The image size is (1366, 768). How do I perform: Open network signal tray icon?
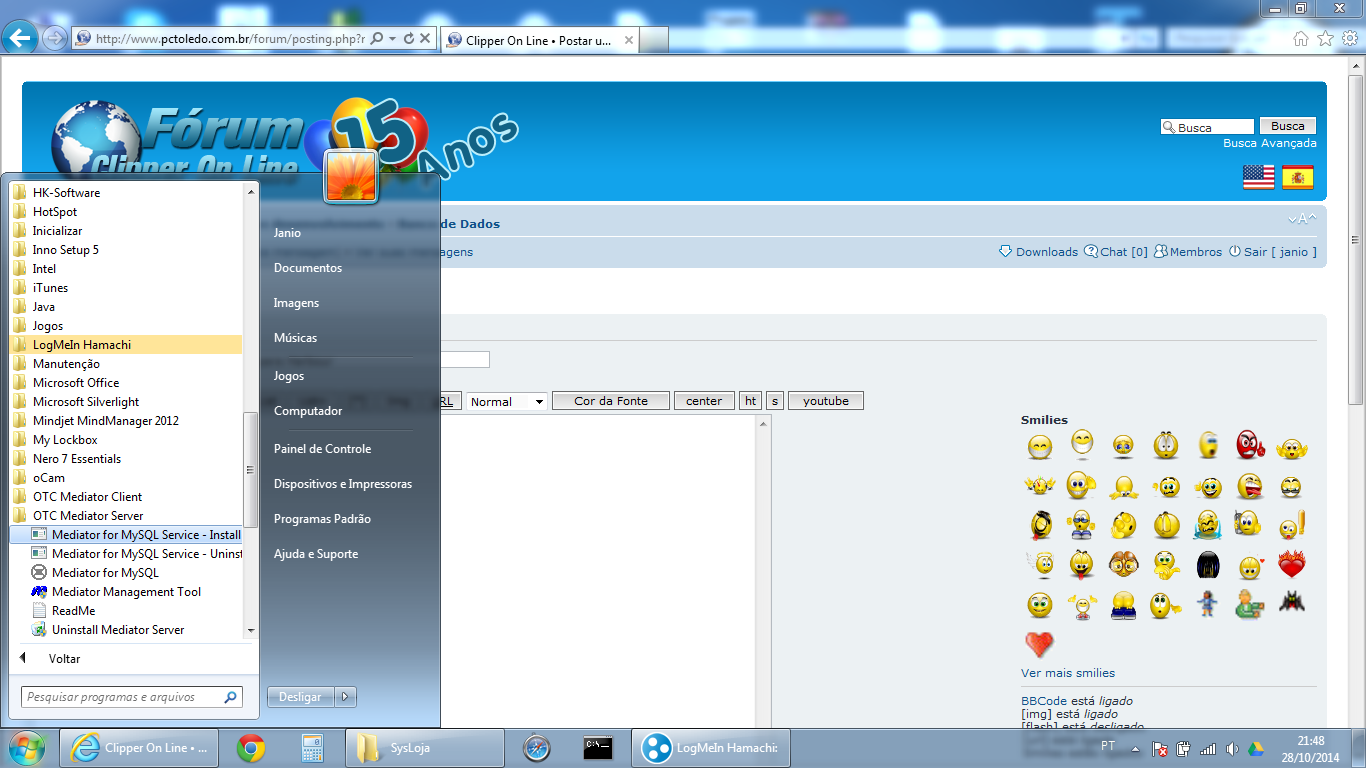point(1208,749)
